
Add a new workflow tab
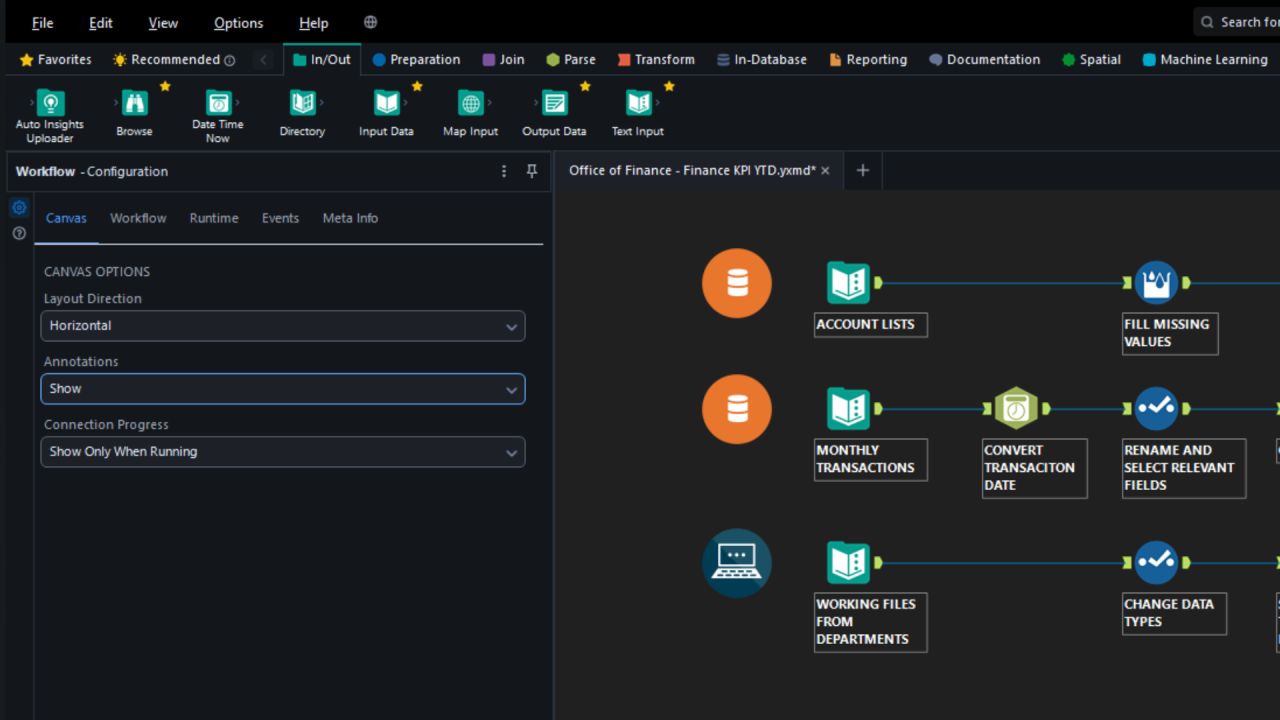(x=863, y=171)
